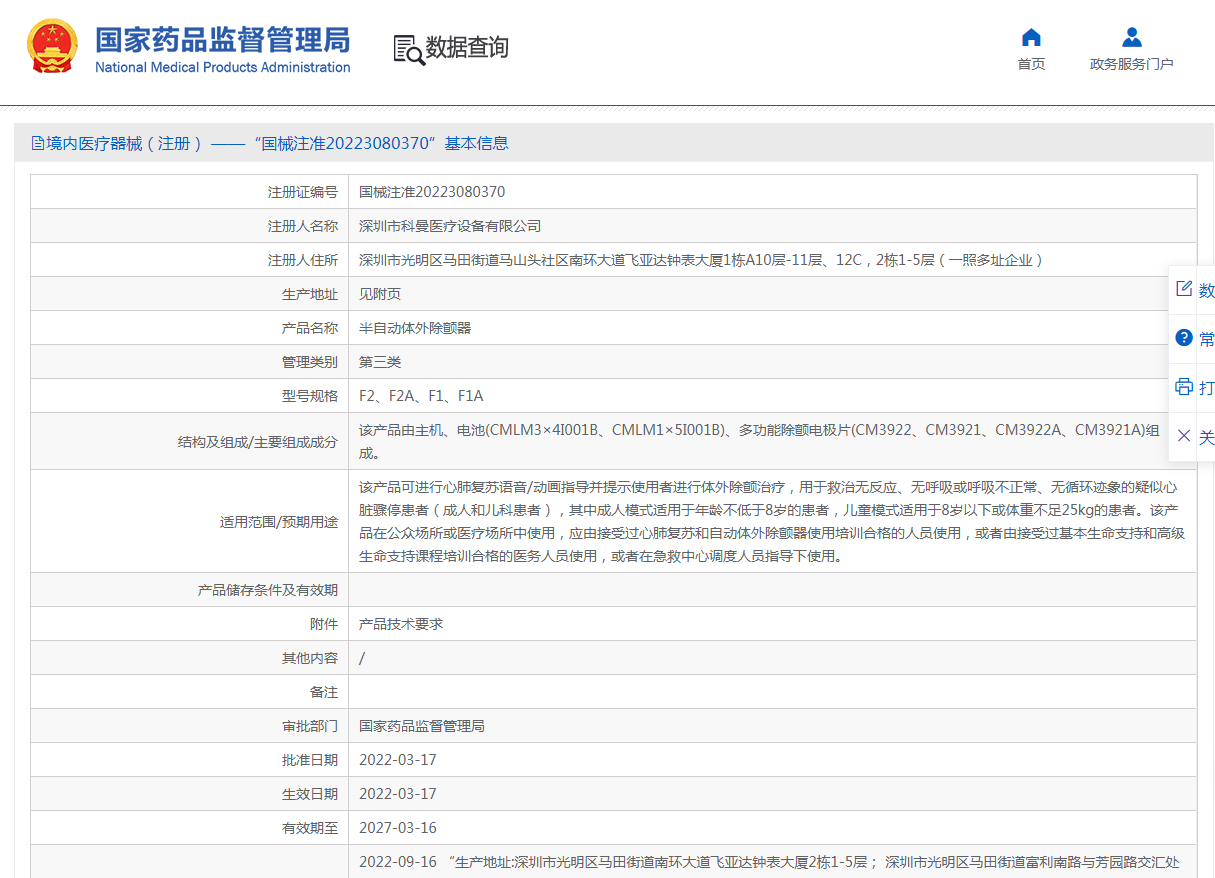Click the edit icon in side panel
The image size is (1215, 878).
[1184, 289]
